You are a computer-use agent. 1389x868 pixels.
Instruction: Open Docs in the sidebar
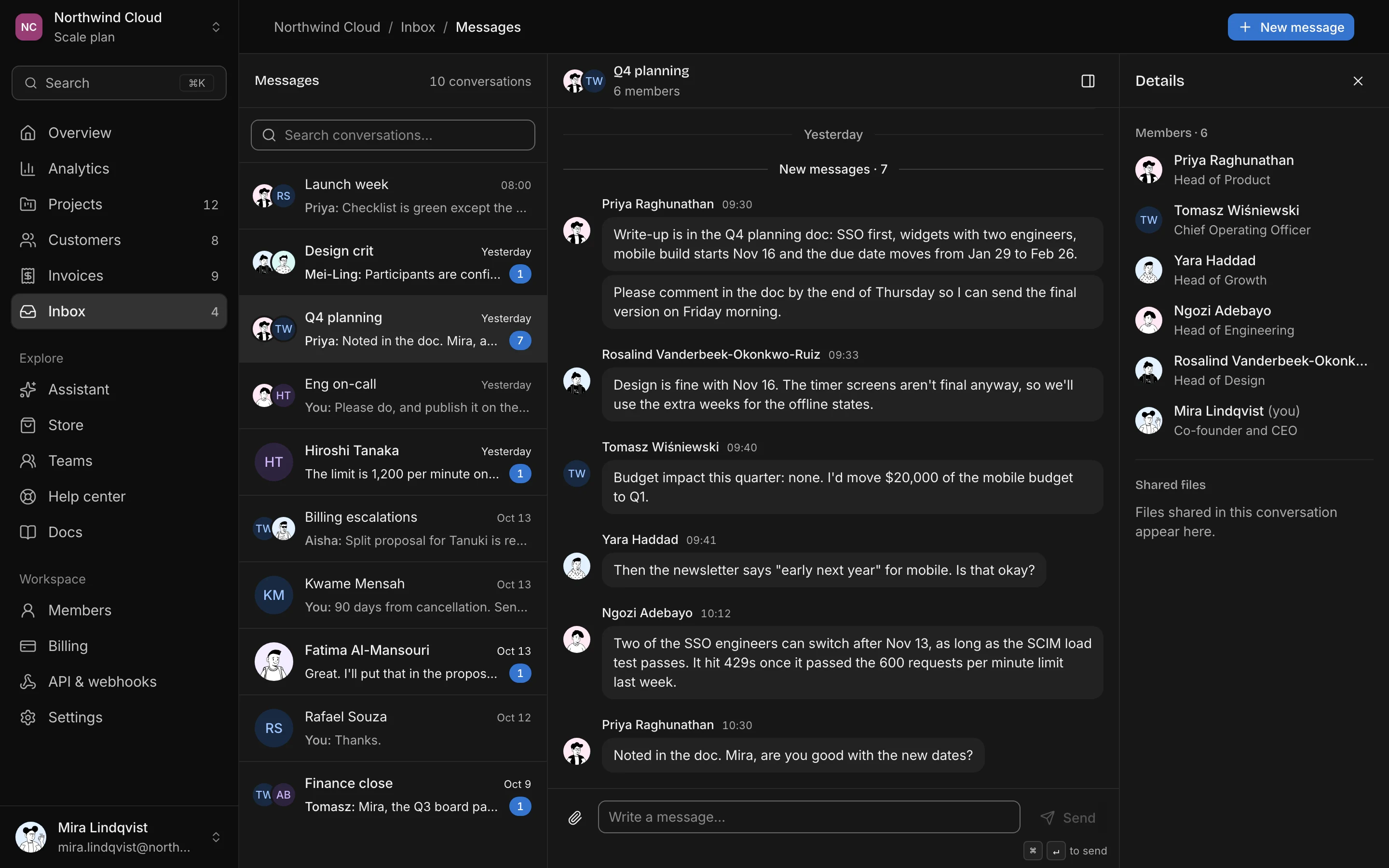pos(119,532)
